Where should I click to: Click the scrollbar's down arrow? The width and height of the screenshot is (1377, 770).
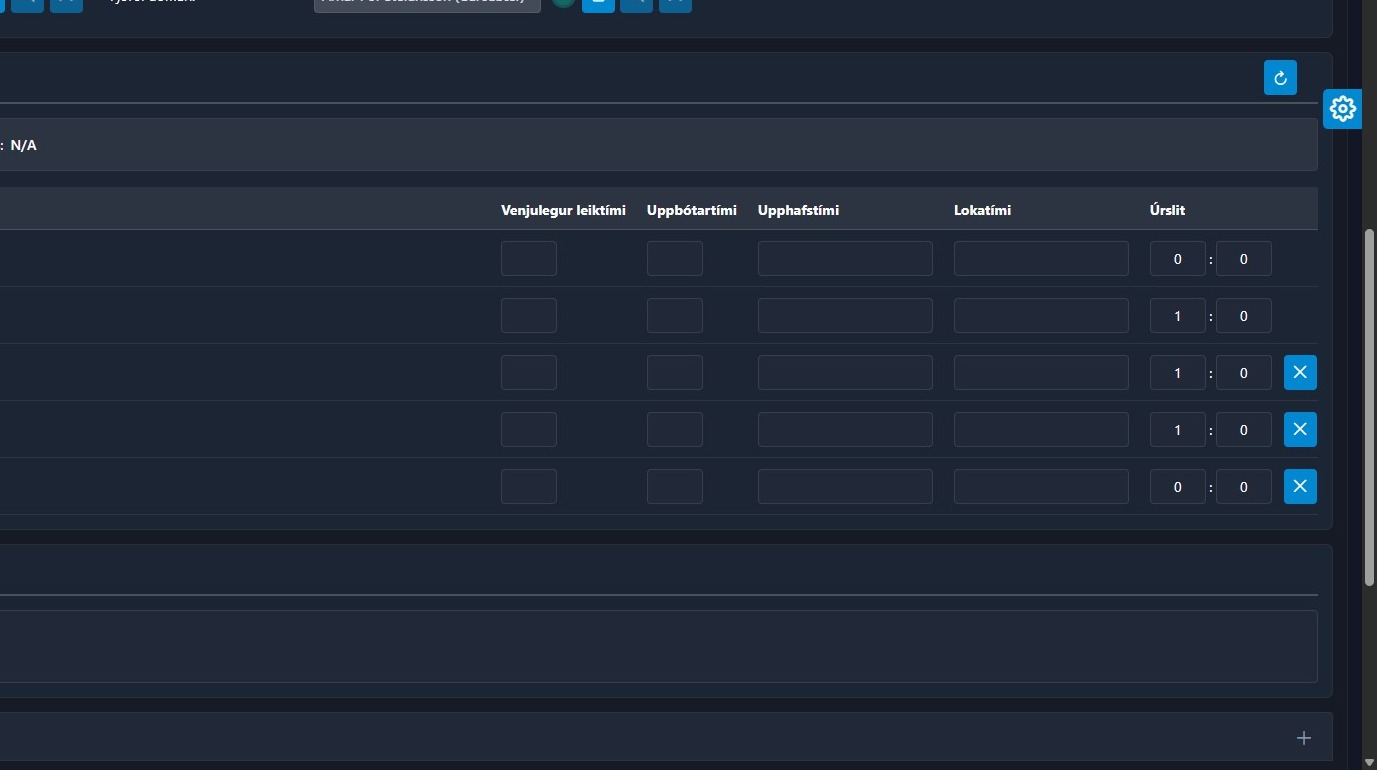[1369, 762]
